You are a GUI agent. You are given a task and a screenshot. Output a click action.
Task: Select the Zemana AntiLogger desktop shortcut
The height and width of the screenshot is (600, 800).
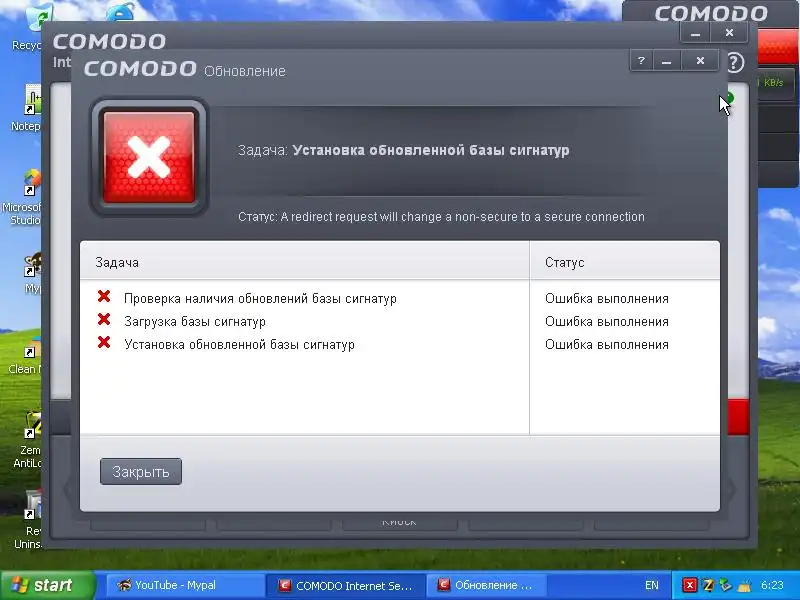pos(27,441)
